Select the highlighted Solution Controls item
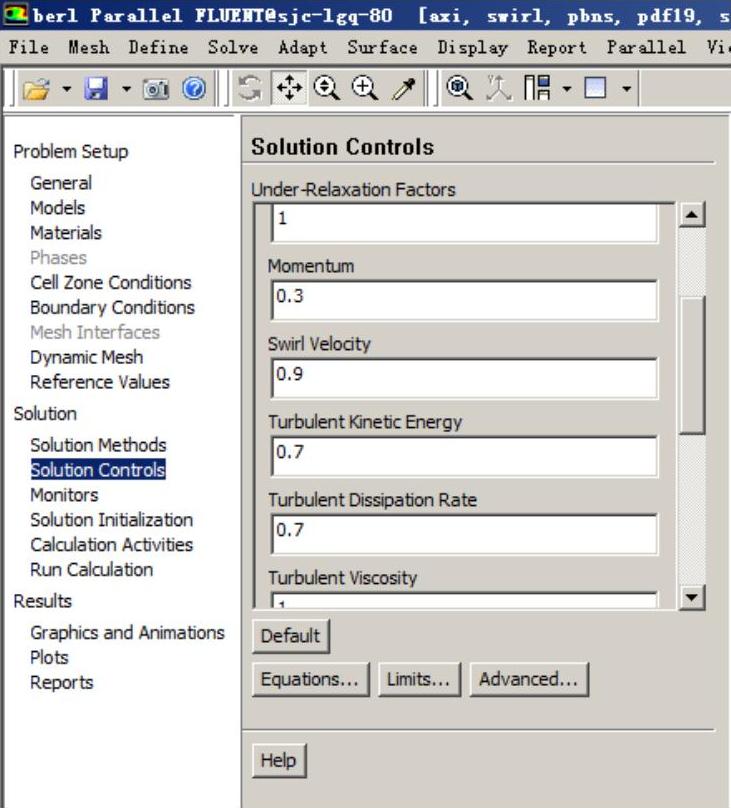Screen dimensions: 731x808 (x=98, y=470)
